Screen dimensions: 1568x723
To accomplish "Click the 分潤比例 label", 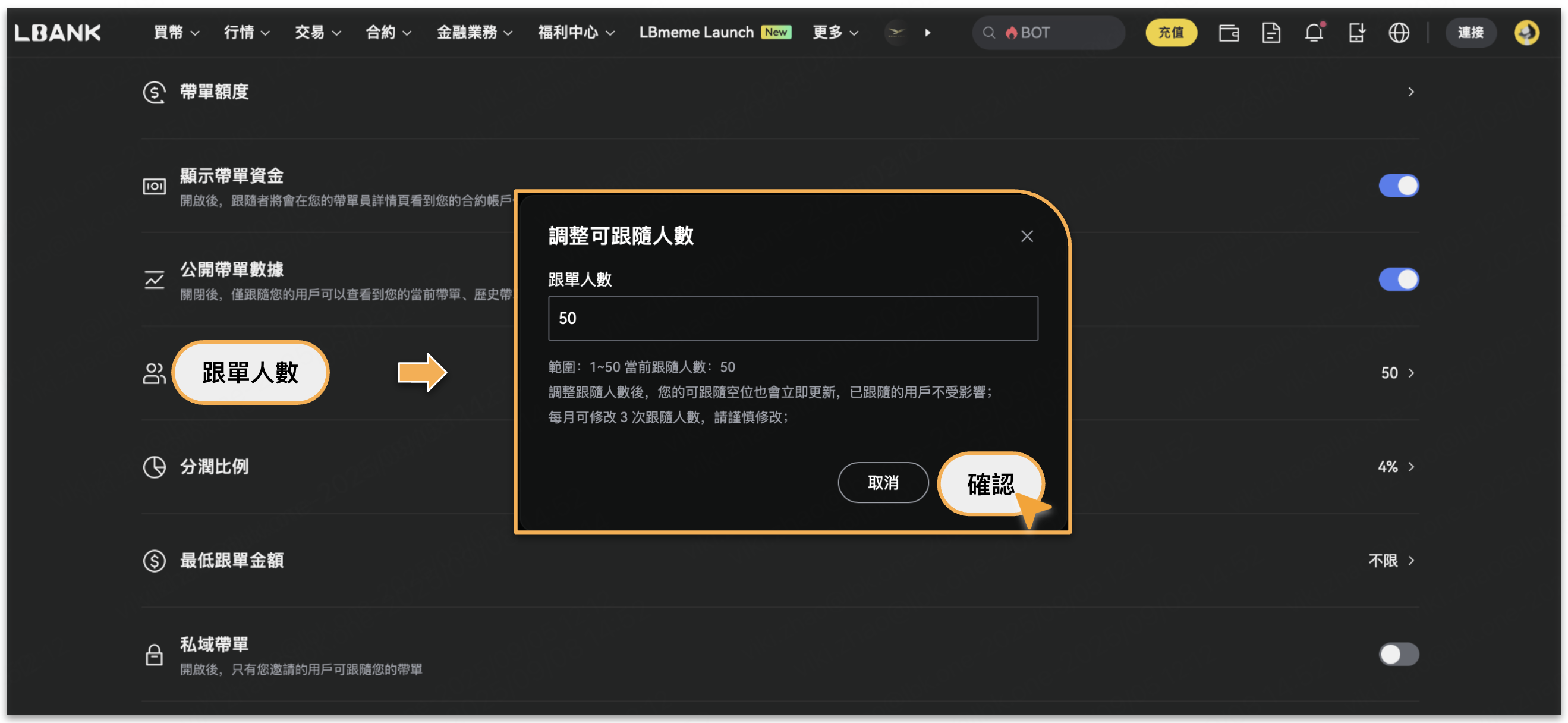I will tap(214, 467).
